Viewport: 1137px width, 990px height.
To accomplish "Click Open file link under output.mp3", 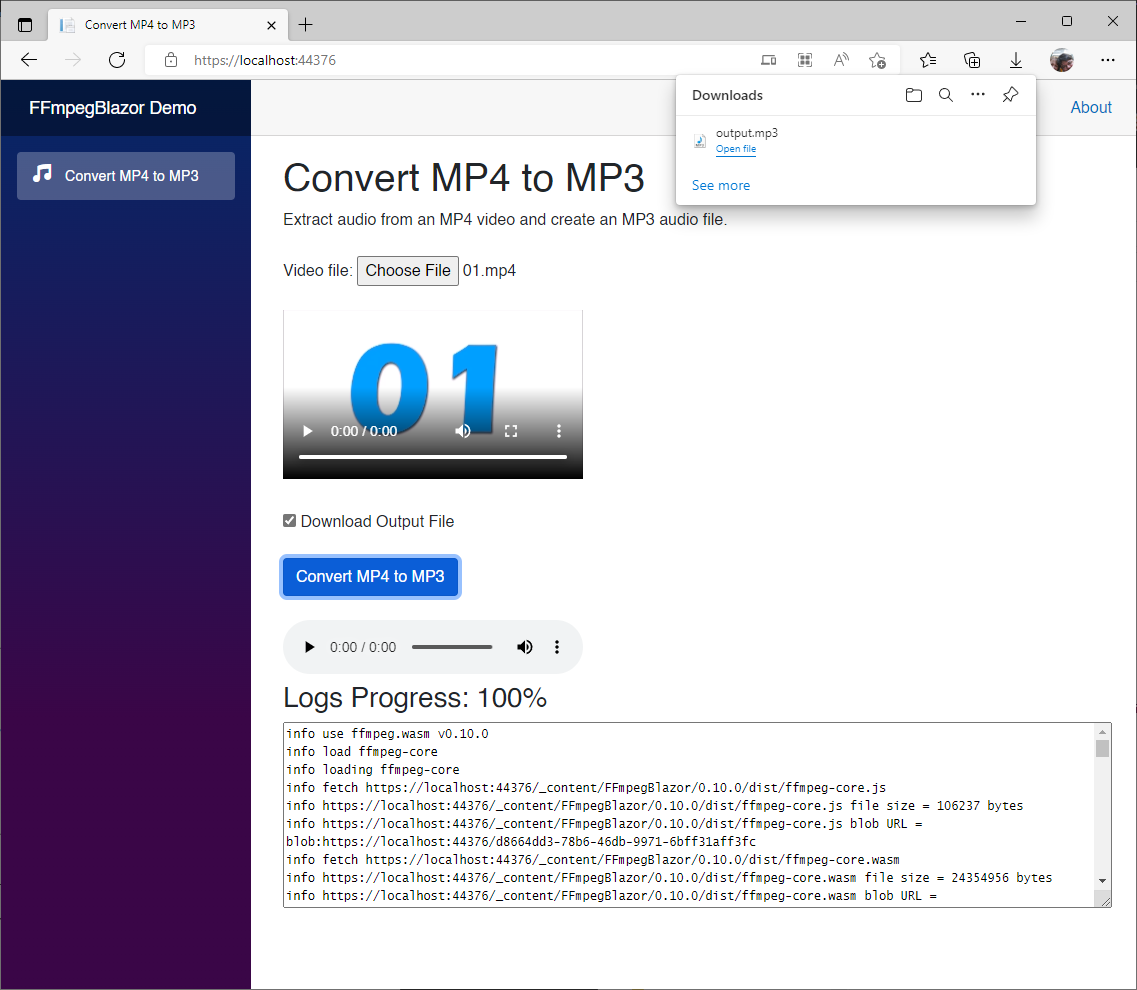I will tap(735, 149).
